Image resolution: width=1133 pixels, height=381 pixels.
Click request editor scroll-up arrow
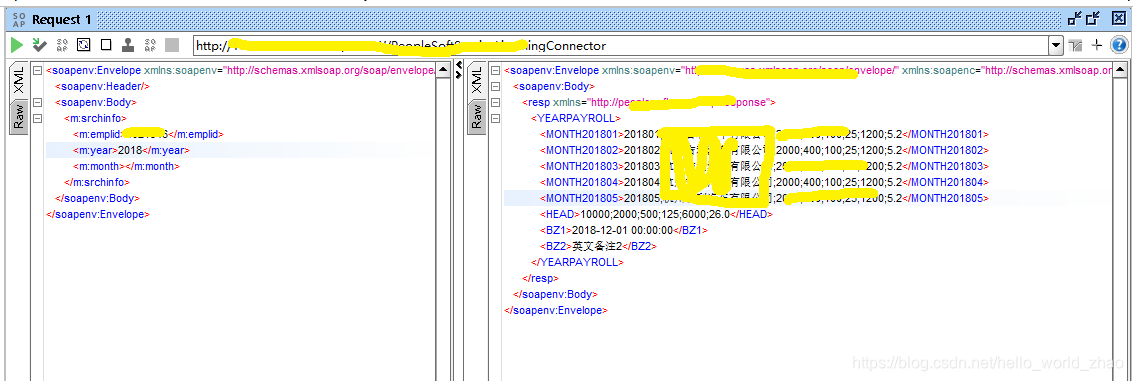pyautogui.click(x=442, y=70)
